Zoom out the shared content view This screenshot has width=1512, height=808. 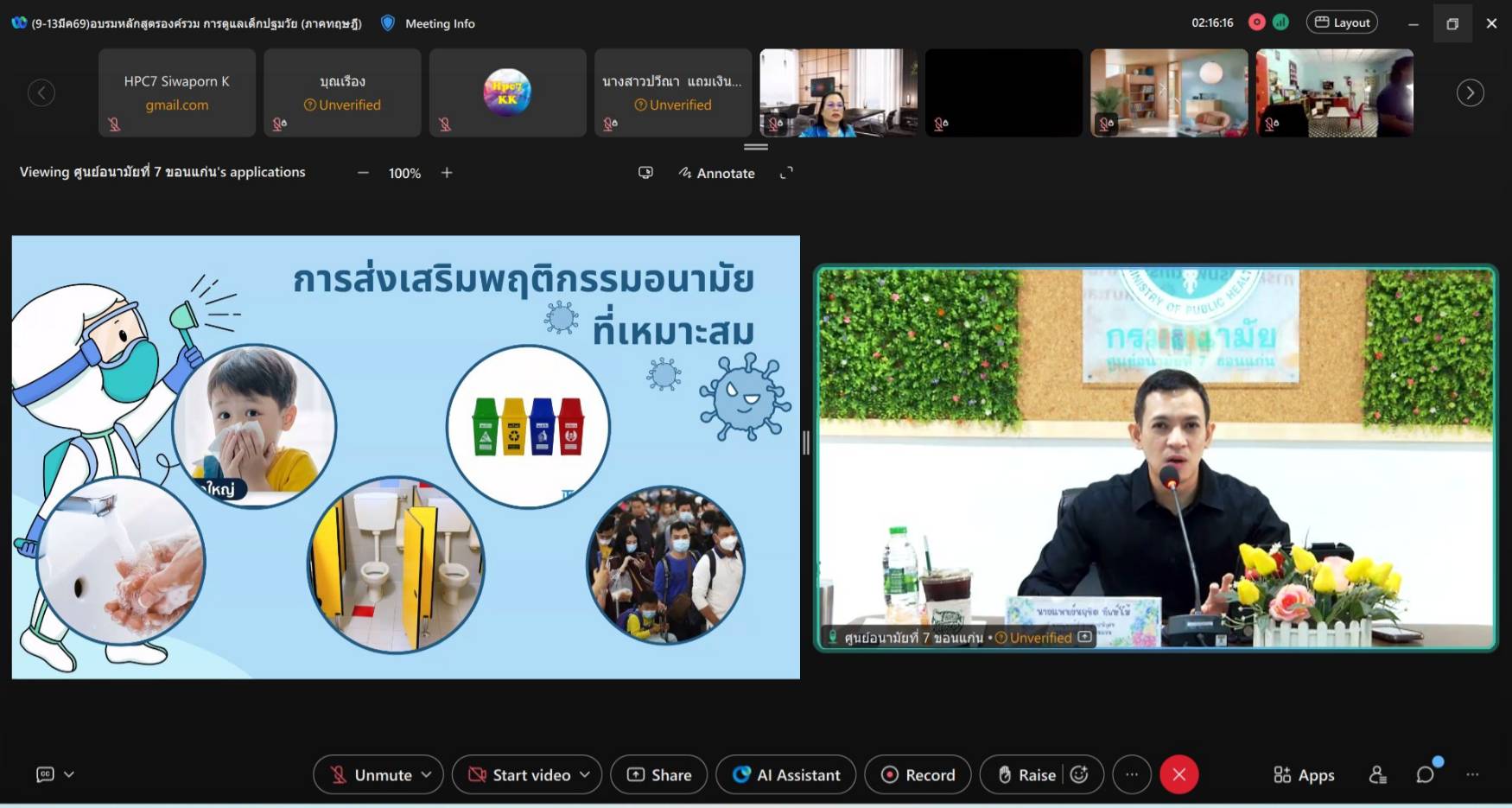point(363,173)
